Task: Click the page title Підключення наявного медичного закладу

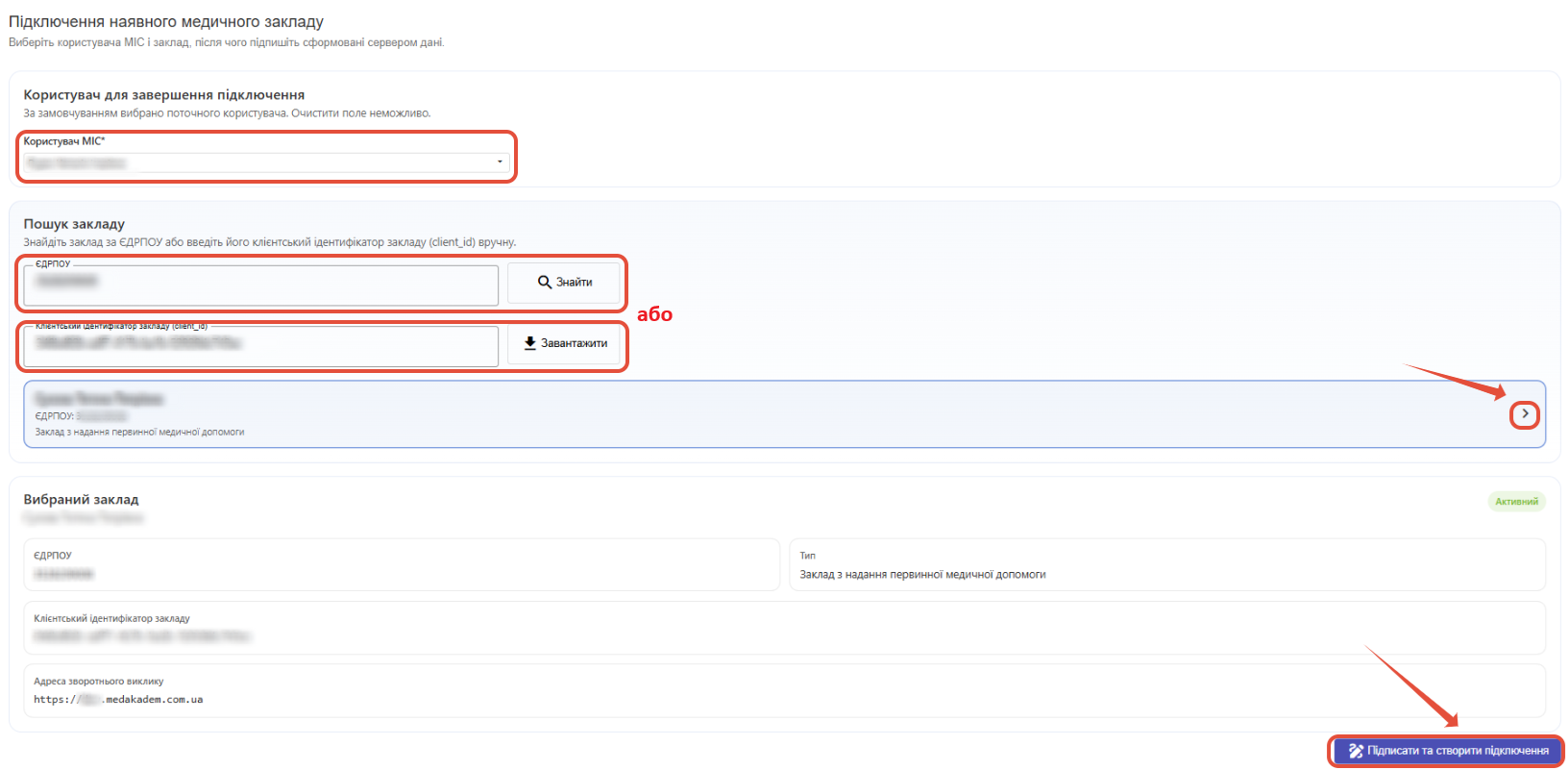Action: (x=166, y=22)
